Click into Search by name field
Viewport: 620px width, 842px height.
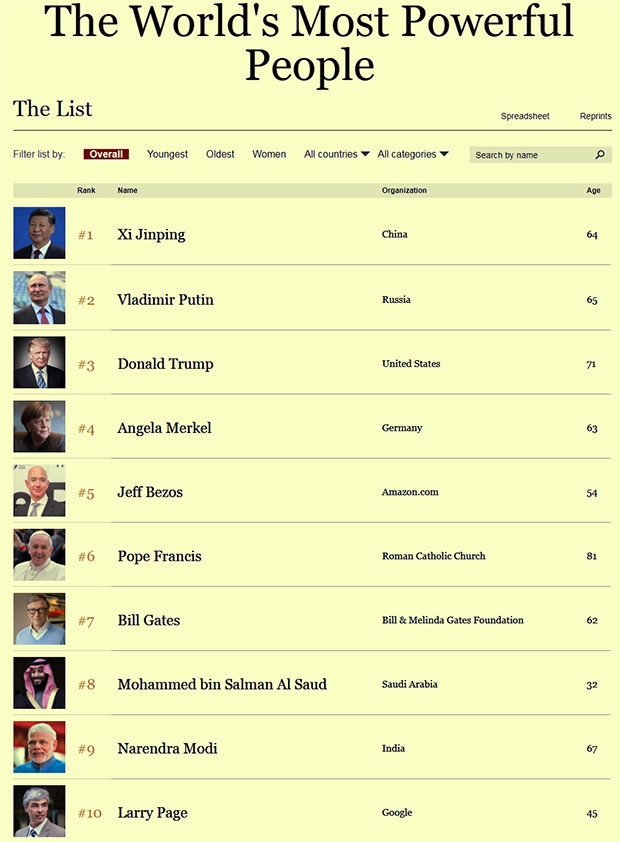point(541,155)
